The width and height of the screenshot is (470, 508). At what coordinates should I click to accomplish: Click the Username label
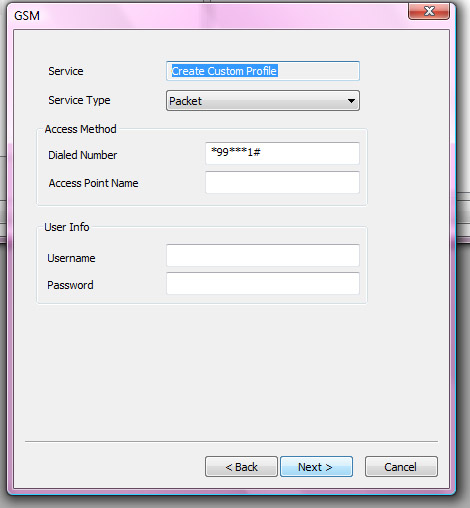click(71, 258)
